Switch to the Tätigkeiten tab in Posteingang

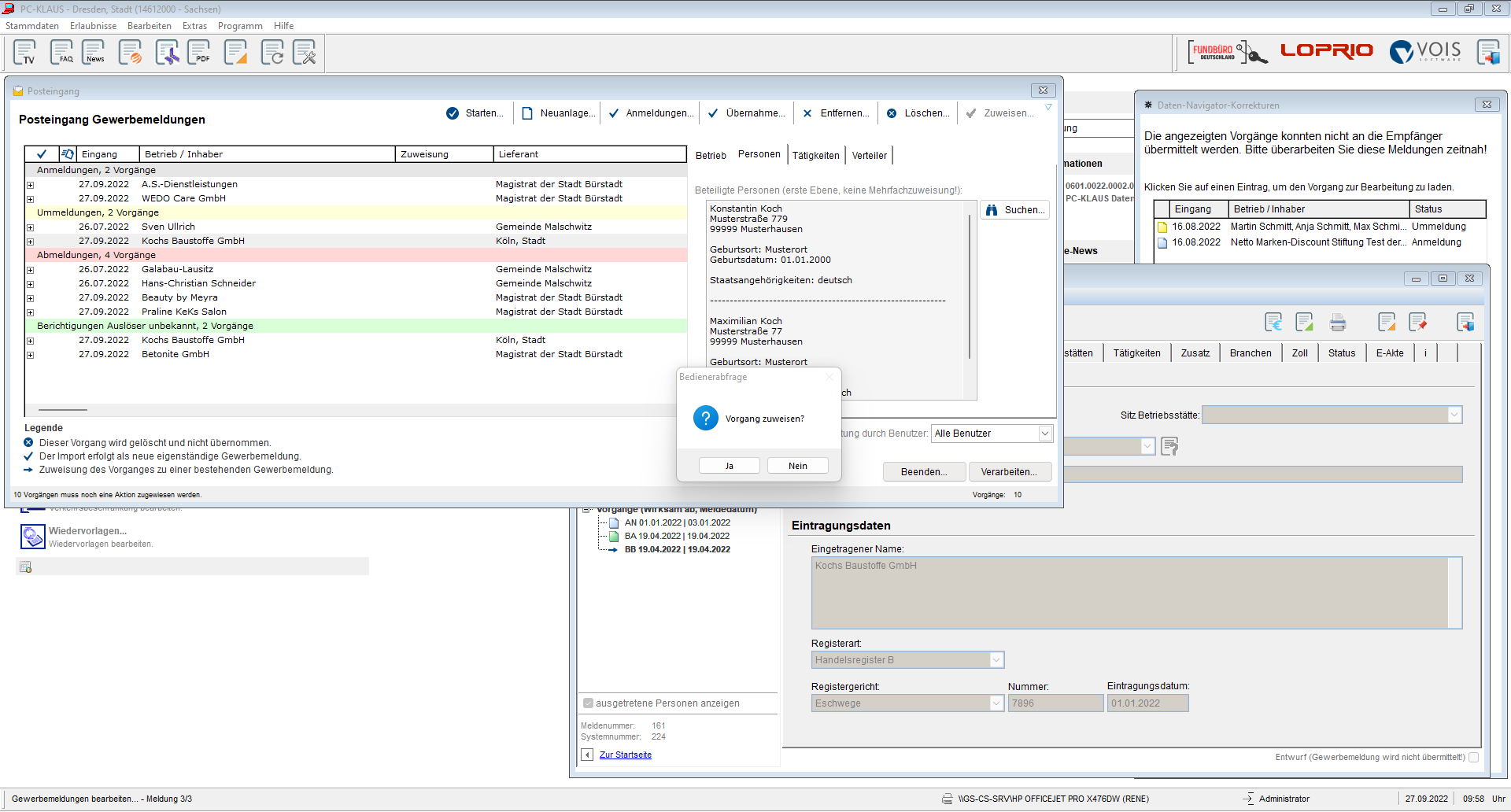coord(815,156)
